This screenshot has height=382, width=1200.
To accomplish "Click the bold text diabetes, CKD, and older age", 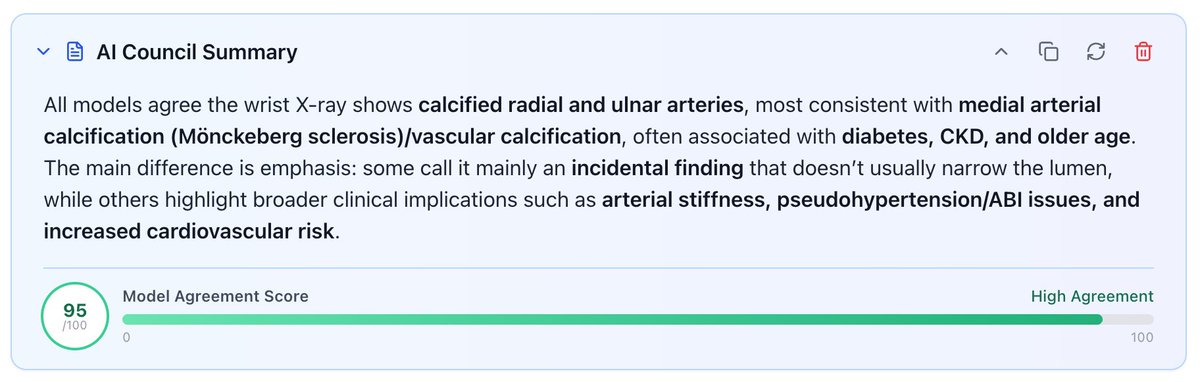I will (986, 136).
